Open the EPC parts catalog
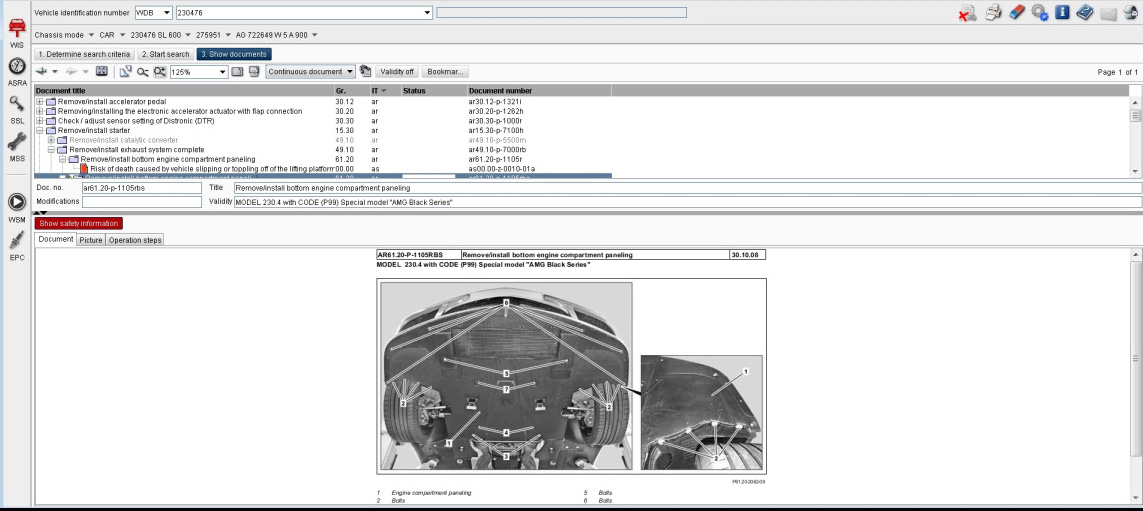Image resolution: width=1143 pixels, height=511 pixels. (17, 245)
